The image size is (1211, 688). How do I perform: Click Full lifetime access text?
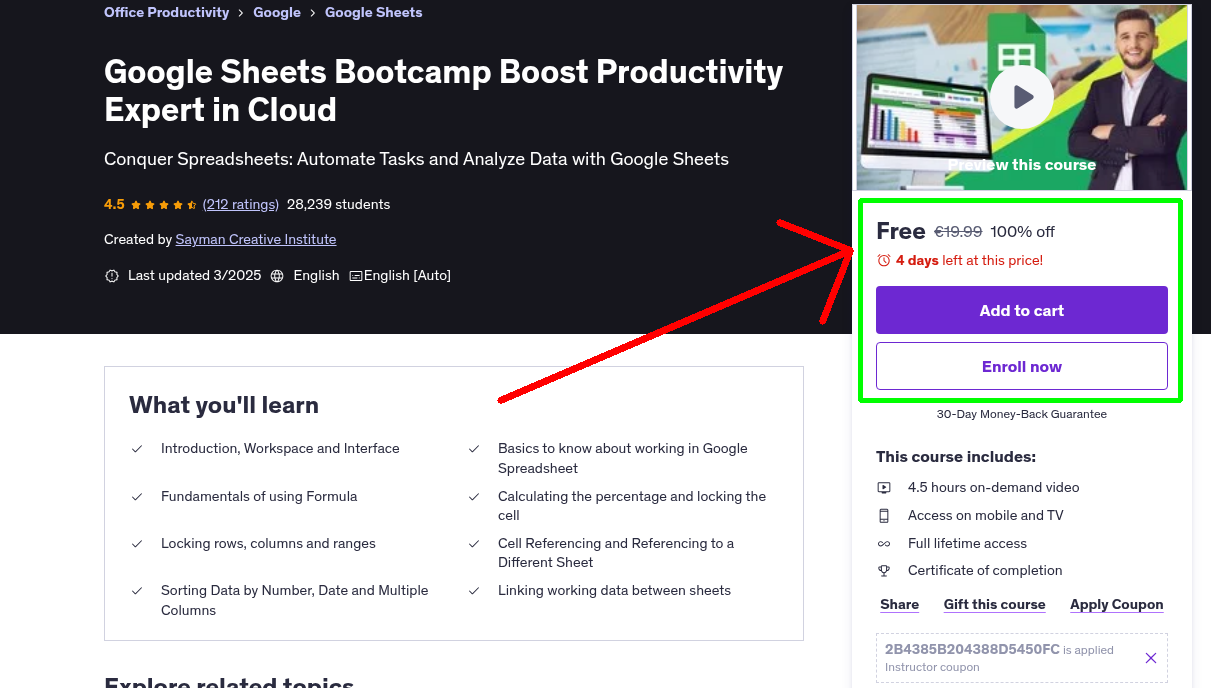pyautogui.click(x=967, y=543)
